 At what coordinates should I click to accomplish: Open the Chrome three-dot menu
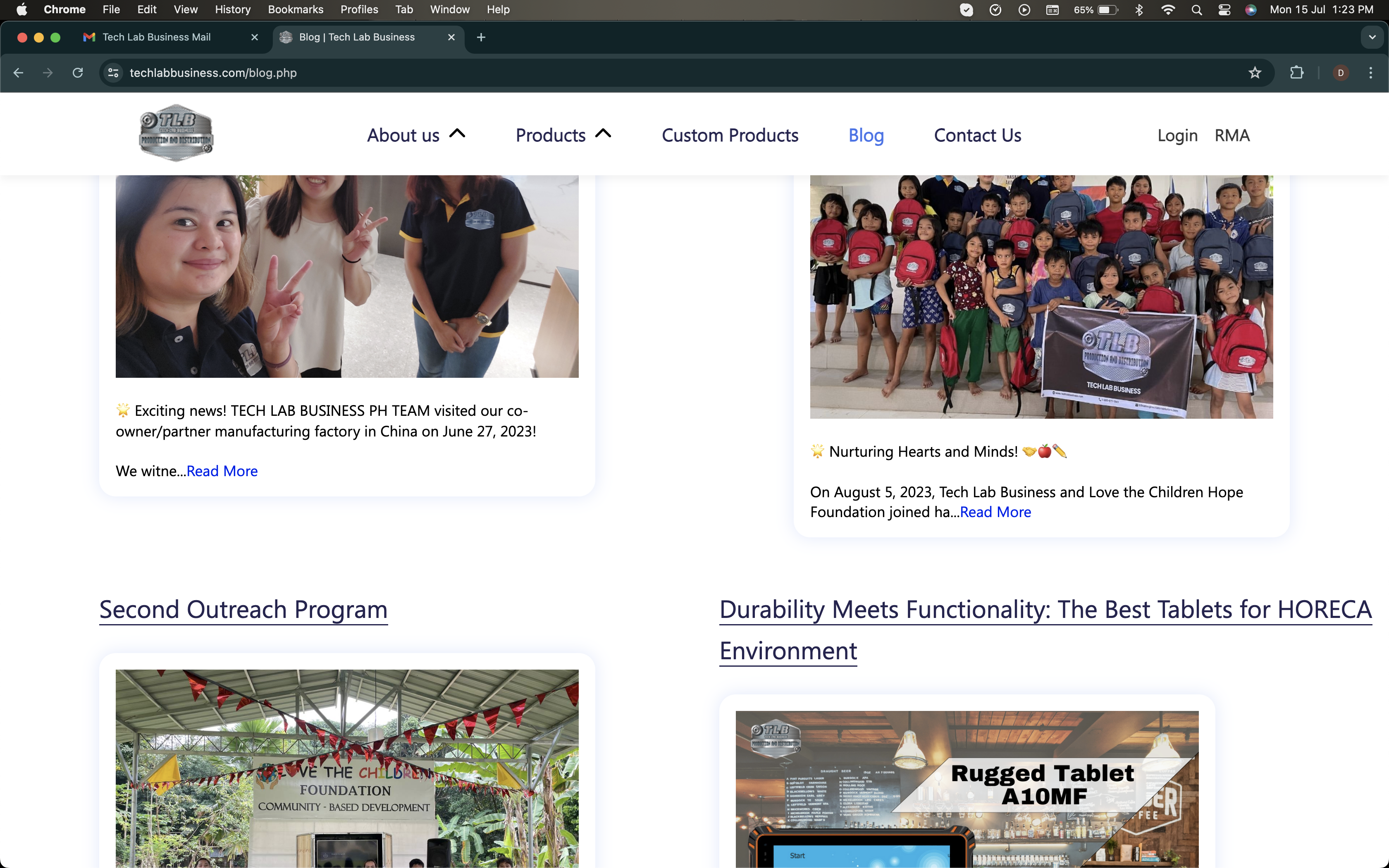tap(1371, 73)
